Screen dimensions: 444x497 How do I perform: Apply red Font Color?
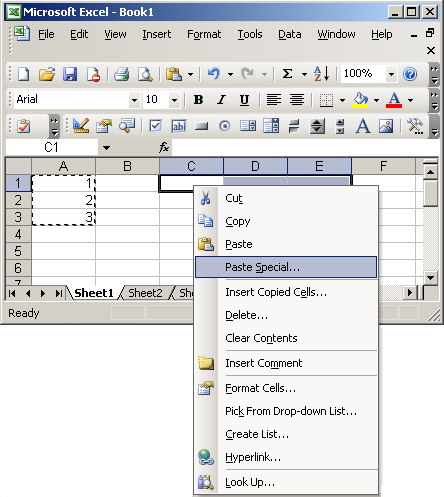tap(394, 100)
